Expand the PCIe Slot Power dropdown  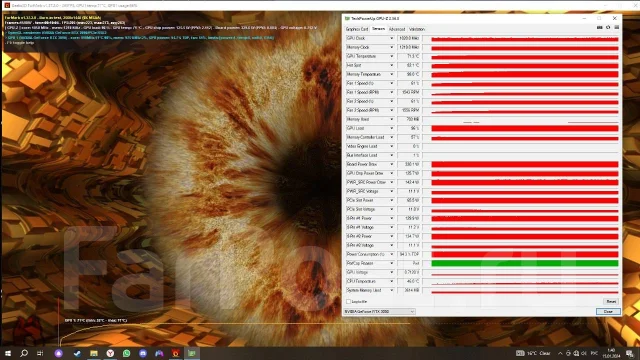point(391,200)
